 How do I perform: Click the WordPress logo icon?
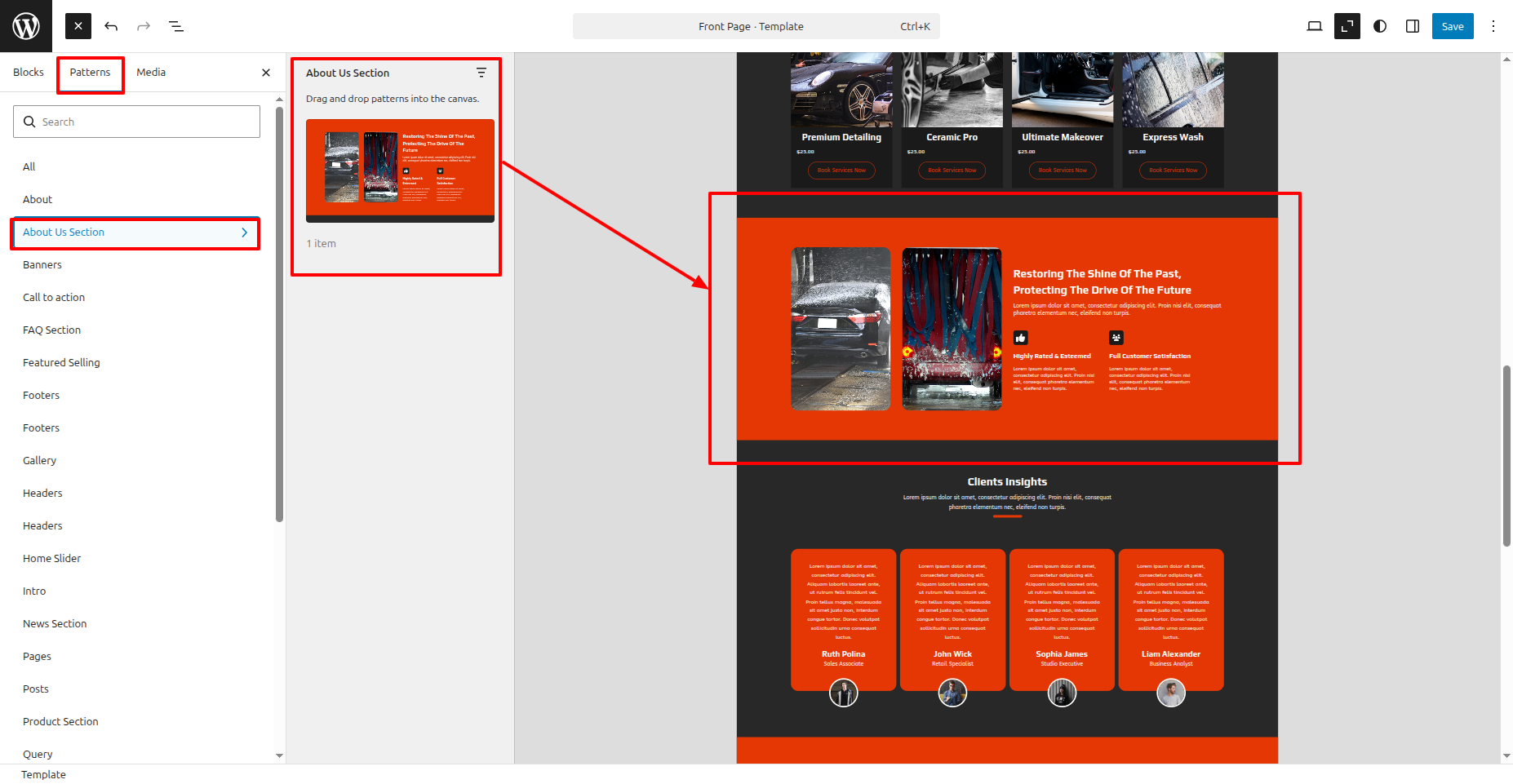click(26, 26)
